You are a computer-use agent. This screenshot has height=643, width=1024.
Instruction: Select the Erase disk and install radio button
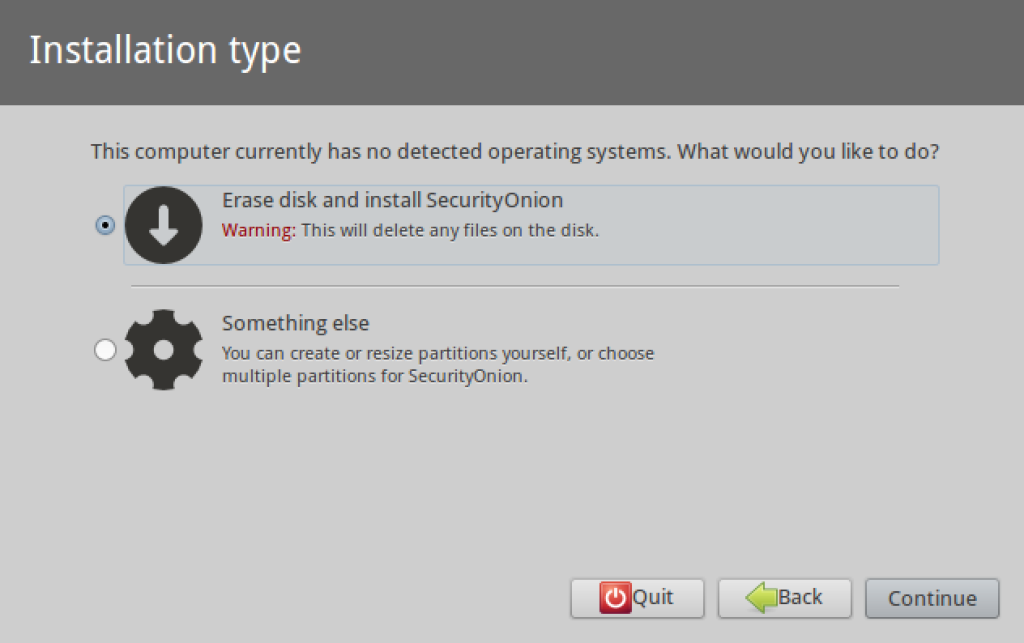pos(104,226)
